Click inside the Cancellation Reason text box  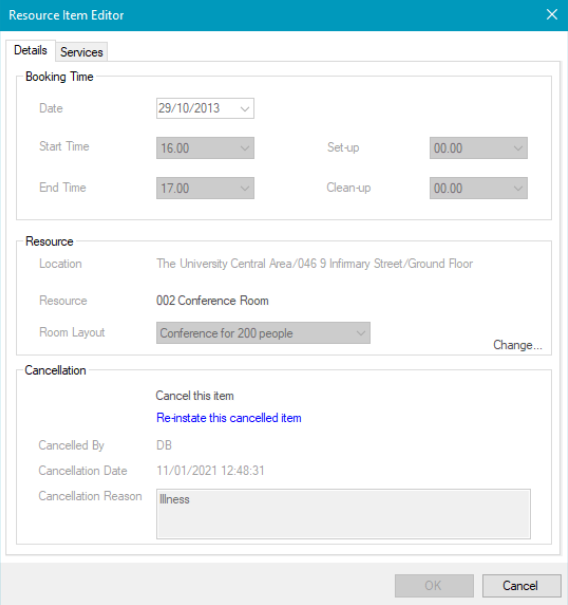pos(343,514)
